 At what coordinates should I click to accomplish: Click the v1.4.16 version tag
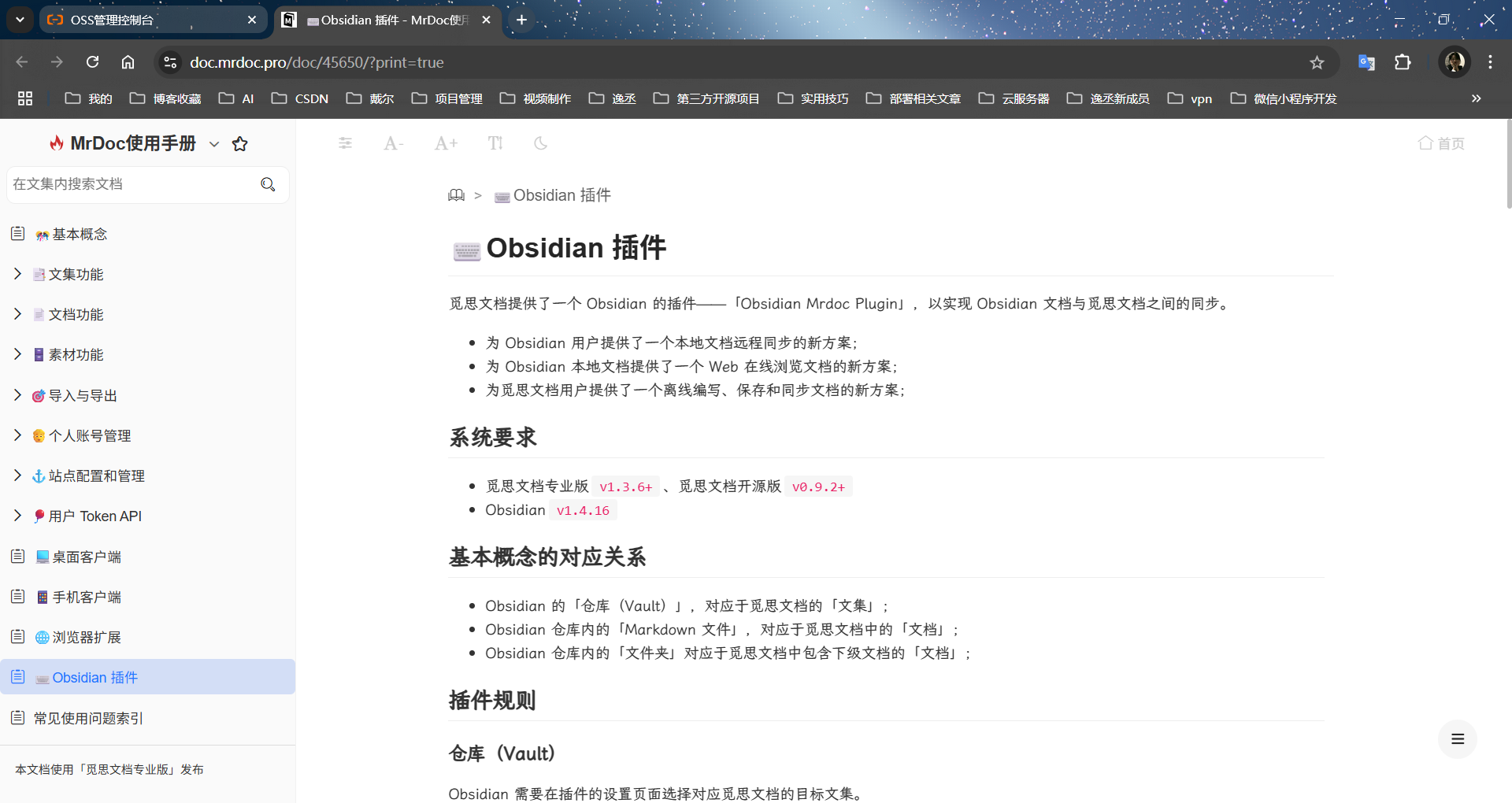coord(583,510)
